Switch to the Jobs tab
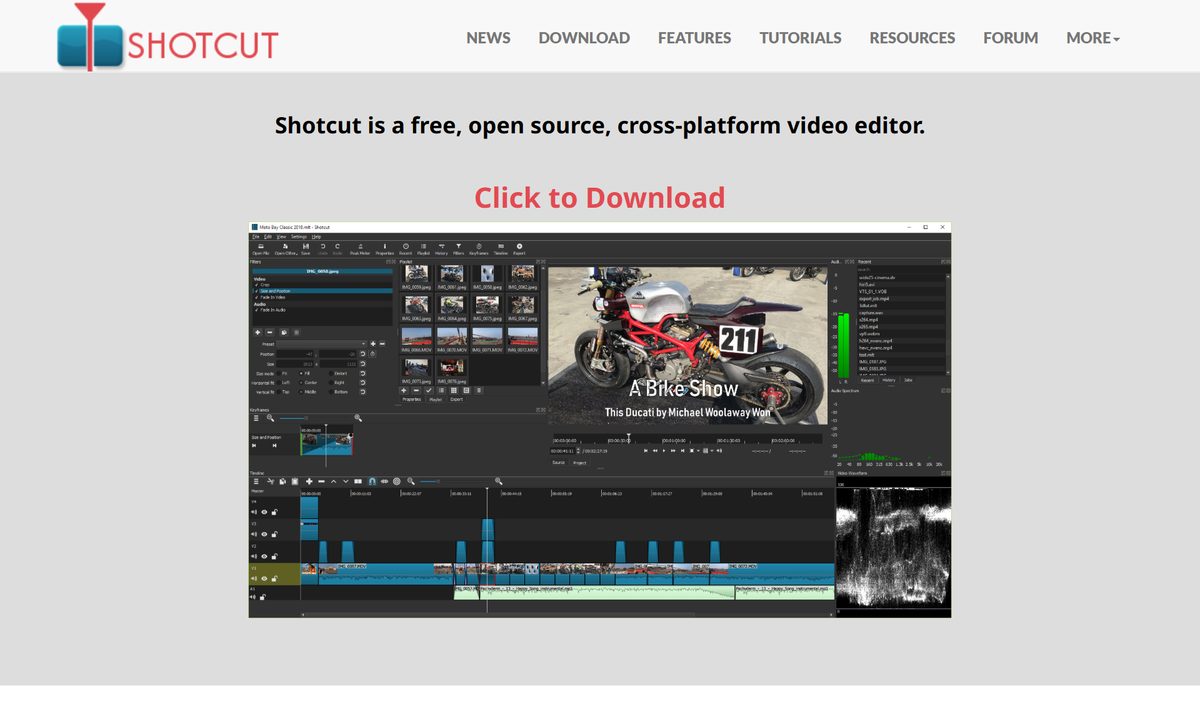Viewport: 1200px width, 713px height. tap(908, 380)
